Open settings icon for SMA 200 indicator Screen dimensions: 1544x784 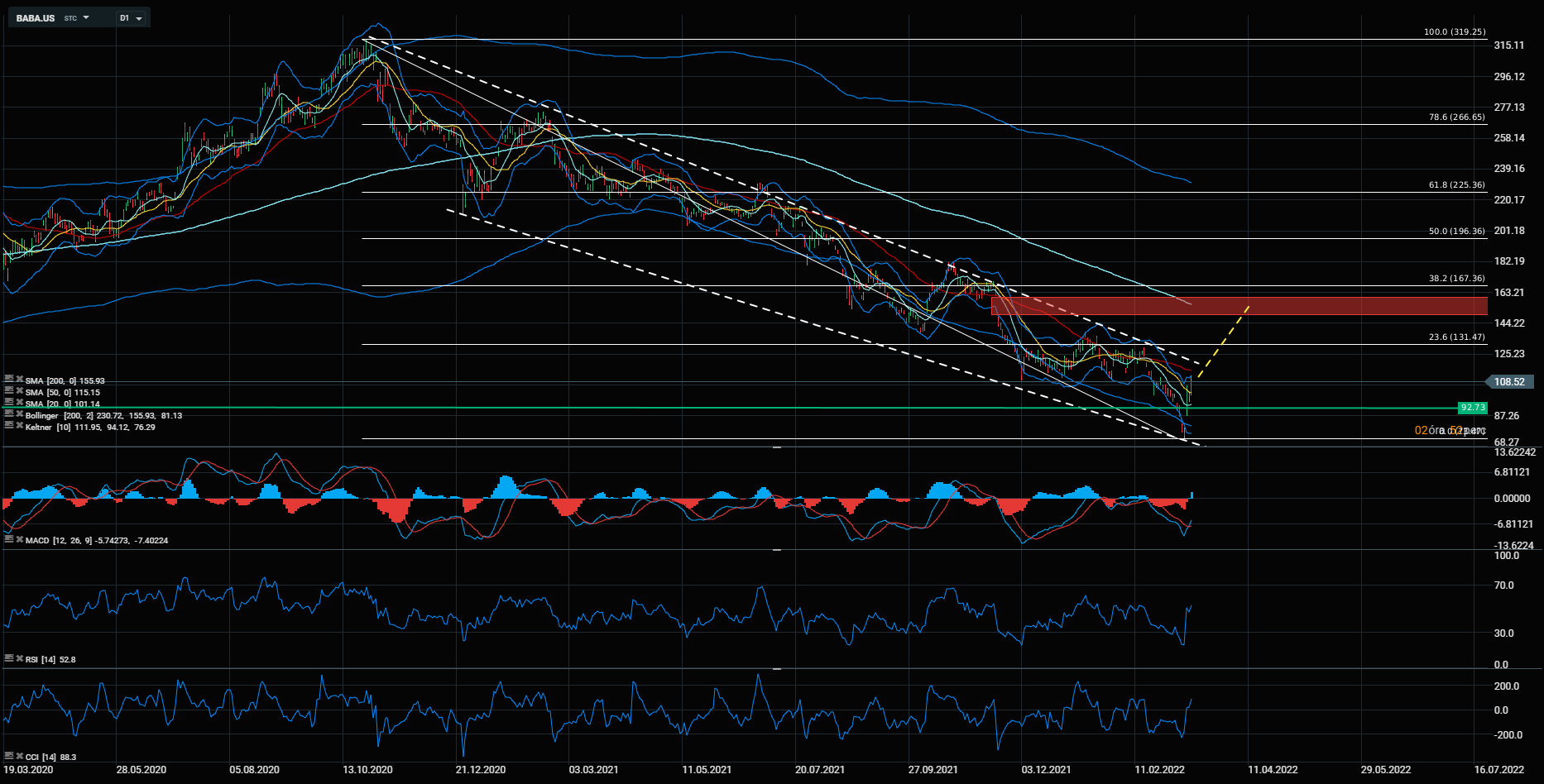[x=9, y=380]
